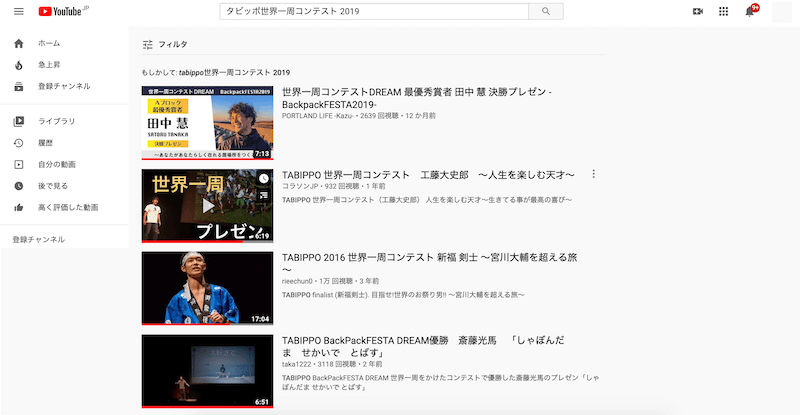Click the ライブラリ library icon
This screenshot has height=415, width=800.
click(19, 121)
